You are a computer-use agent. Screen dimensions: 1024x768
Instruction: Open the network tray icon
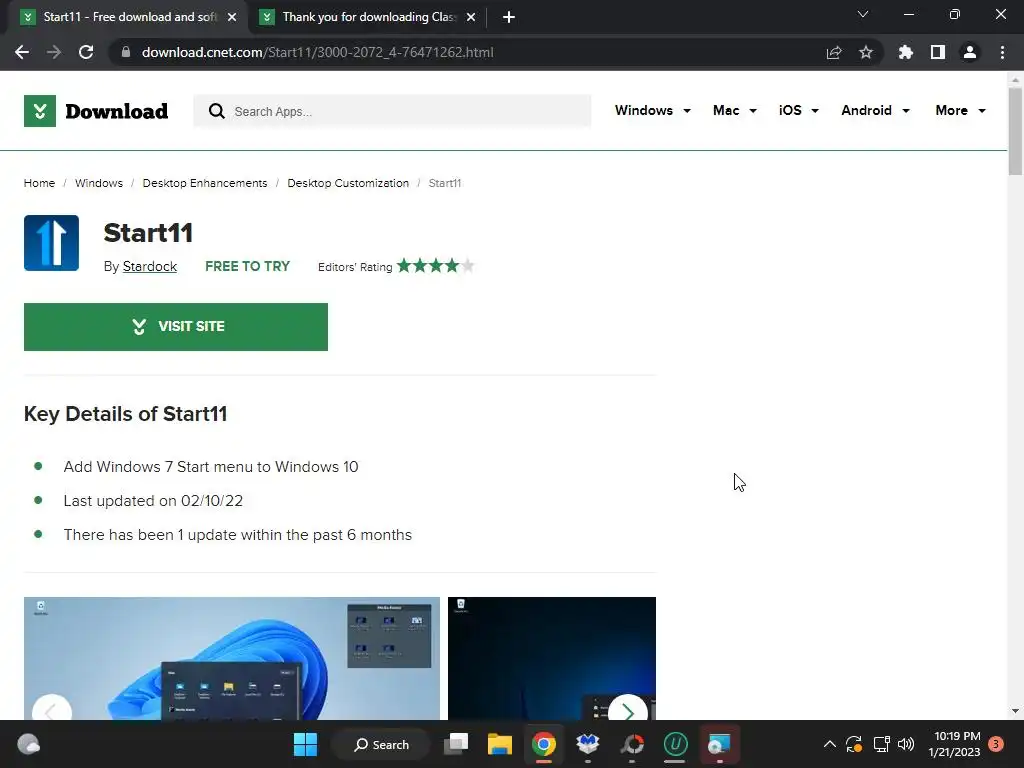[881, 744]
